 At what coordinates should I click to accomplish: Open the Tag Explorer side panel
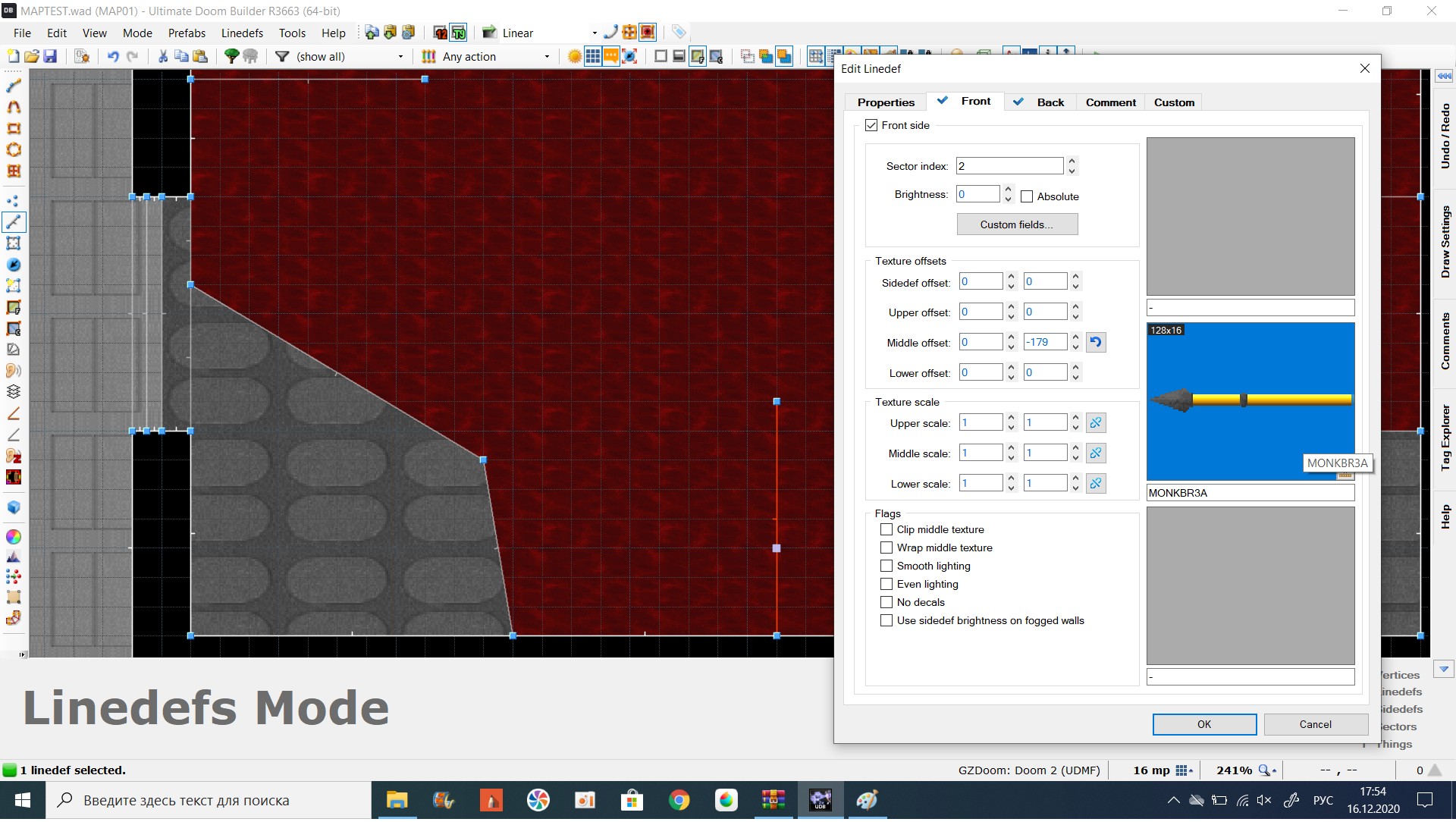[x=1445, y=439]
